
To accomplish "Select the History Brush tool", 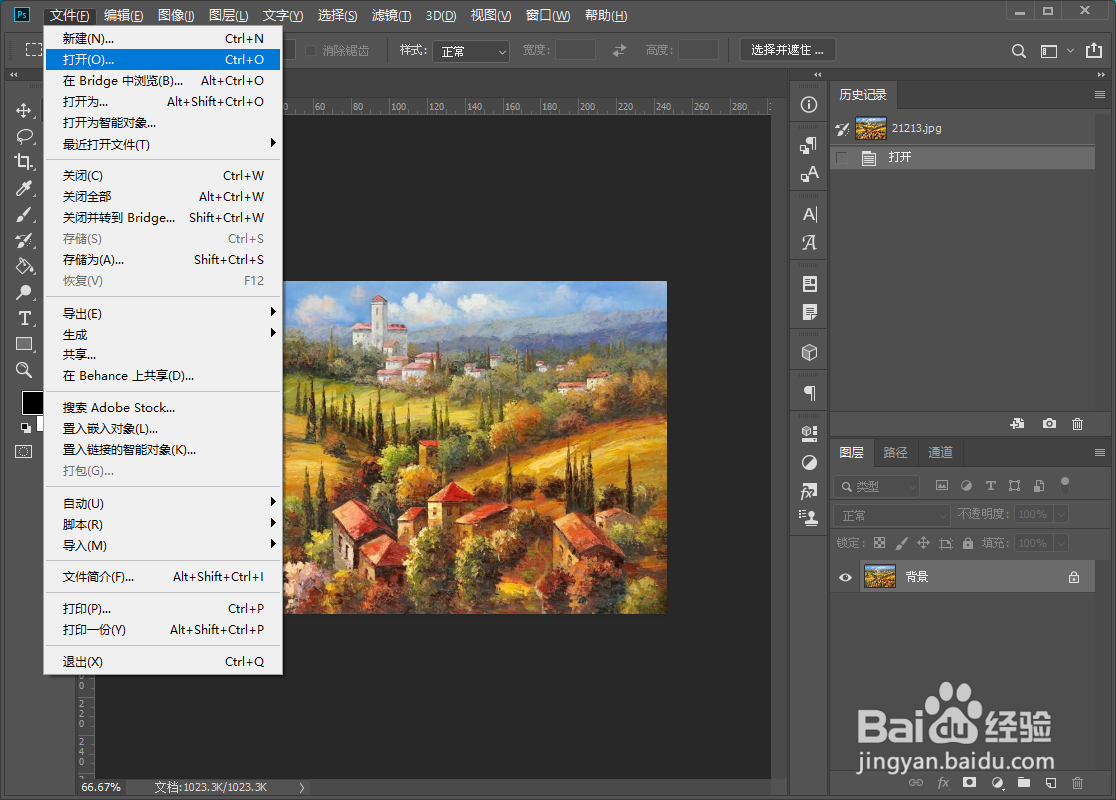I will click(x=24, y=241).
